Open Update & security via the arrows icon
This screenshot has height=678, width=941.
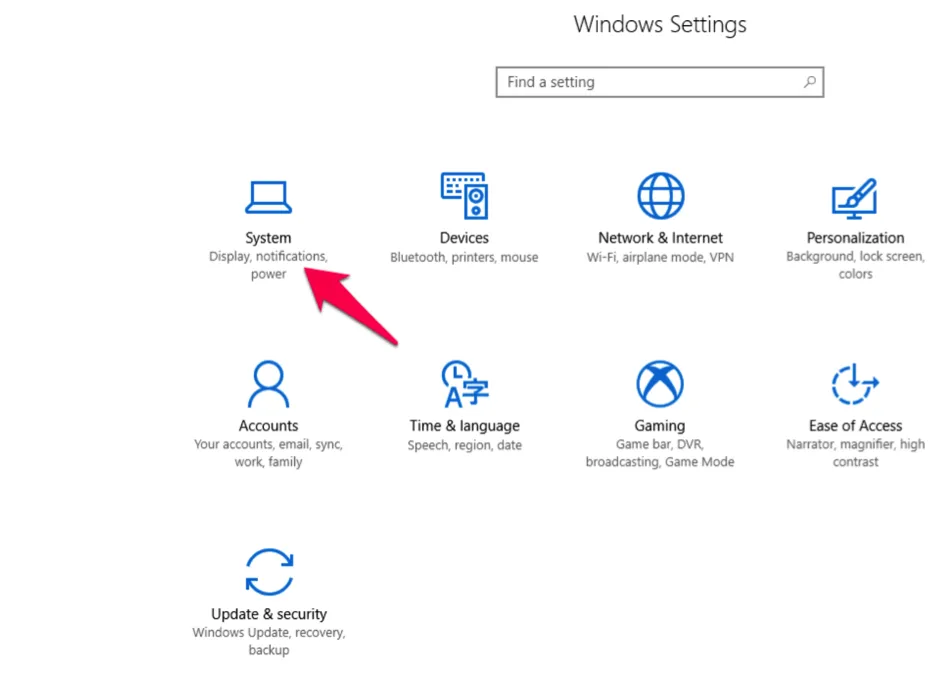point(268,571)
